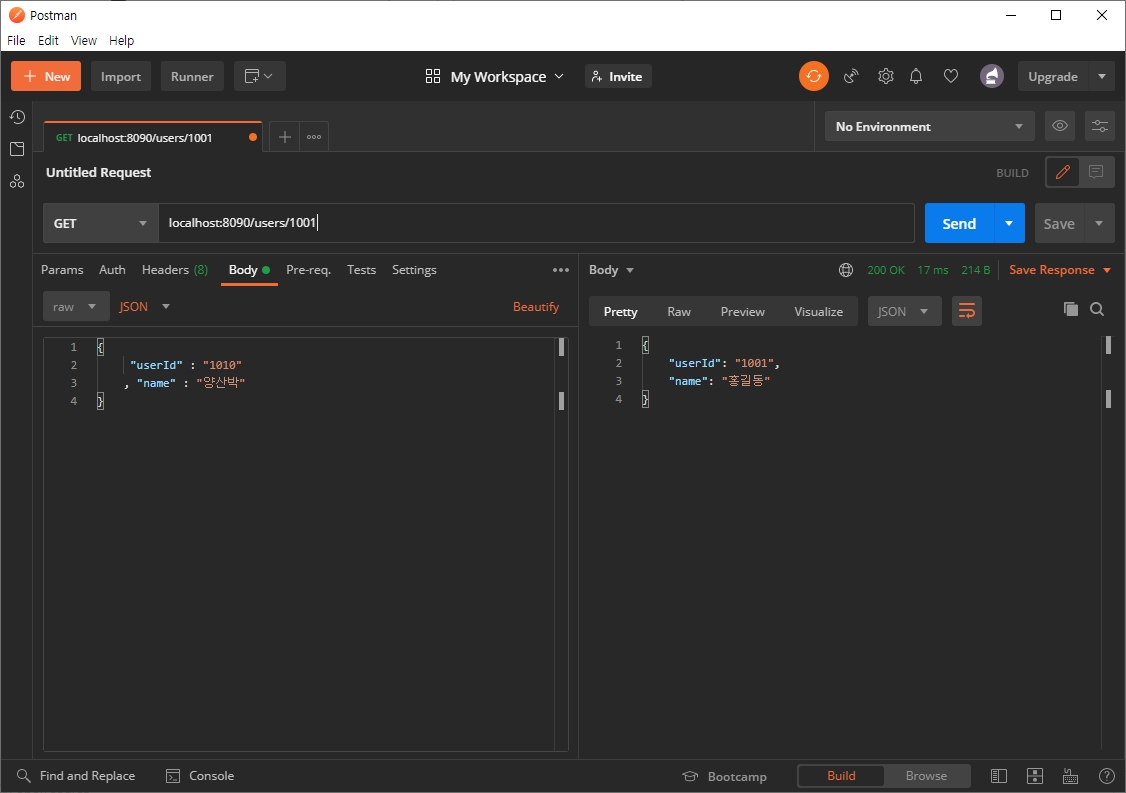Select the Visualize response view tab
Viewport: 1126px width, 793px height.
pos(819,312)
